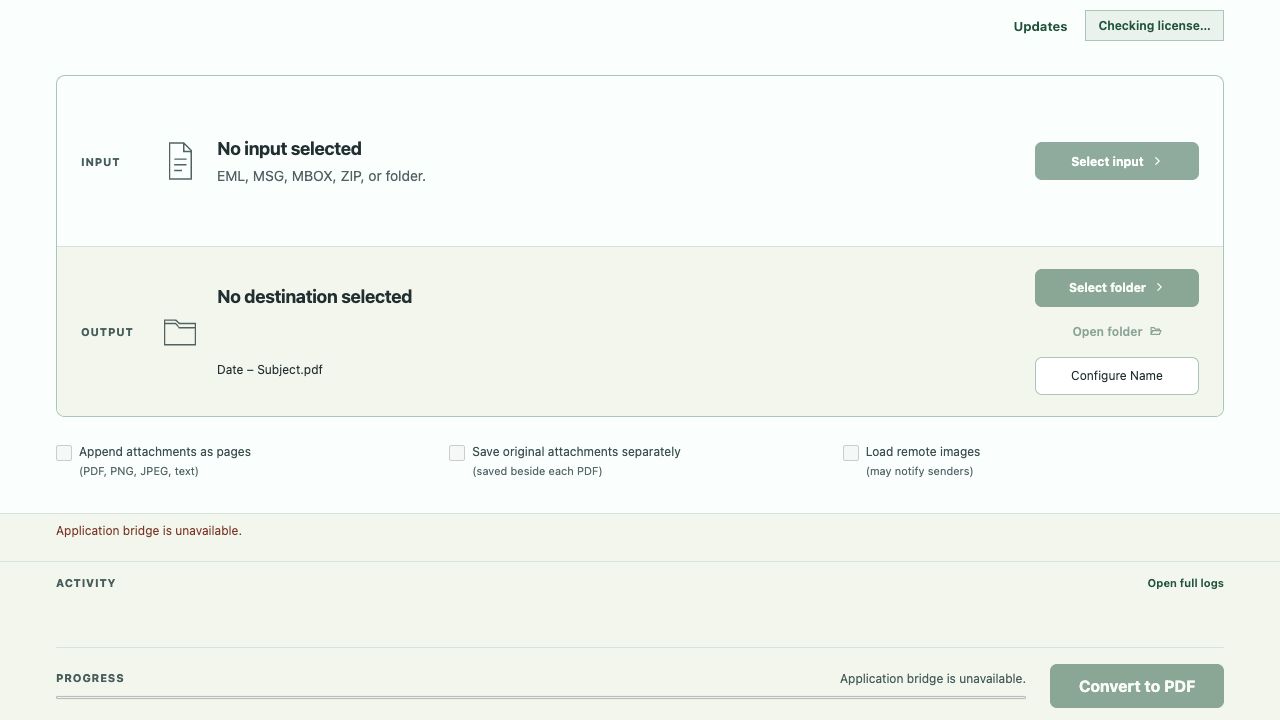Click the EML, MSG, MBOX, ZIP formats text
Image resolution: width=1280 pixels, height=720 pixels.
(x=321, y=176)
